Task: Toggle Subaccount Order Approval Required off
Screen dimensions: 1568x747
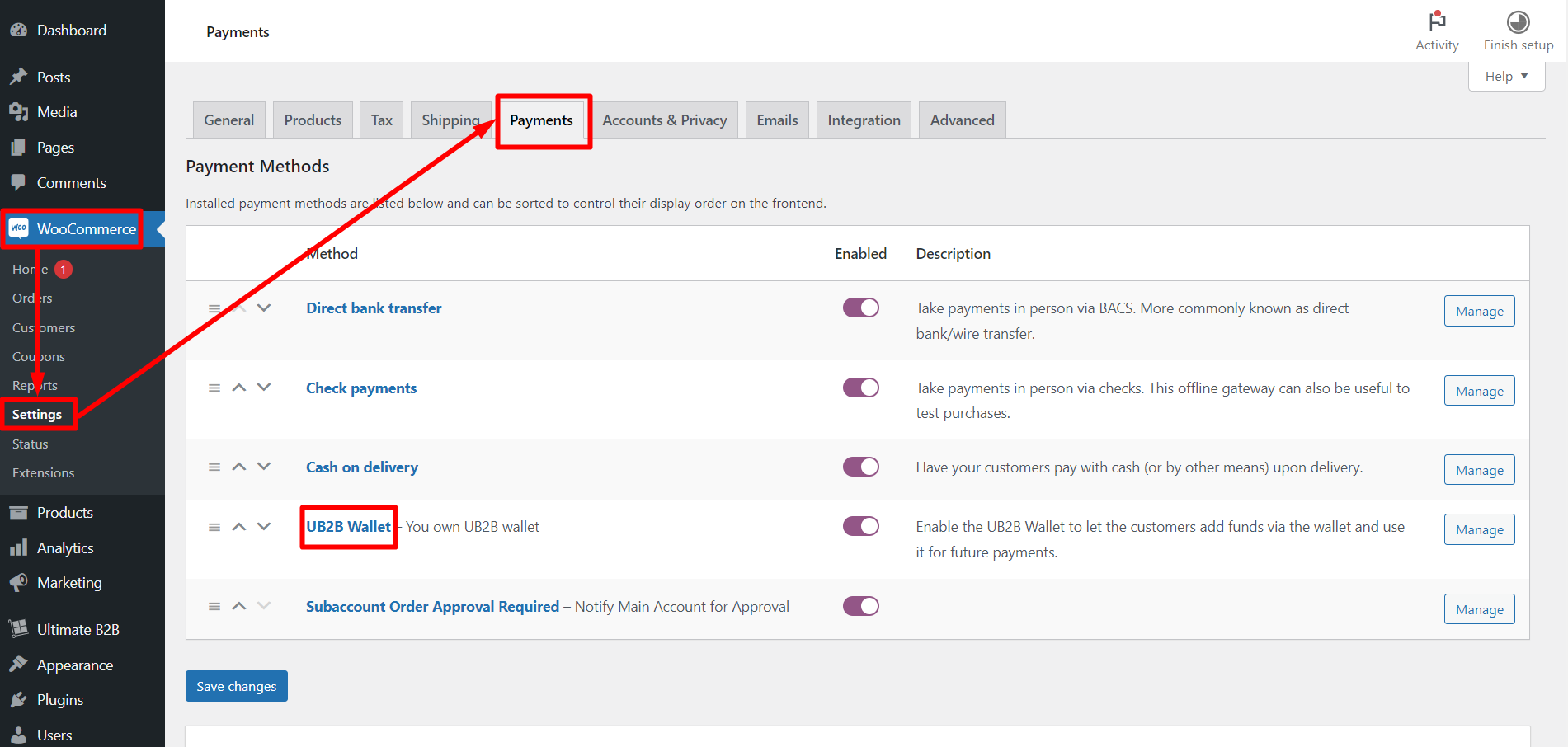Action: [x=860, y=606]
